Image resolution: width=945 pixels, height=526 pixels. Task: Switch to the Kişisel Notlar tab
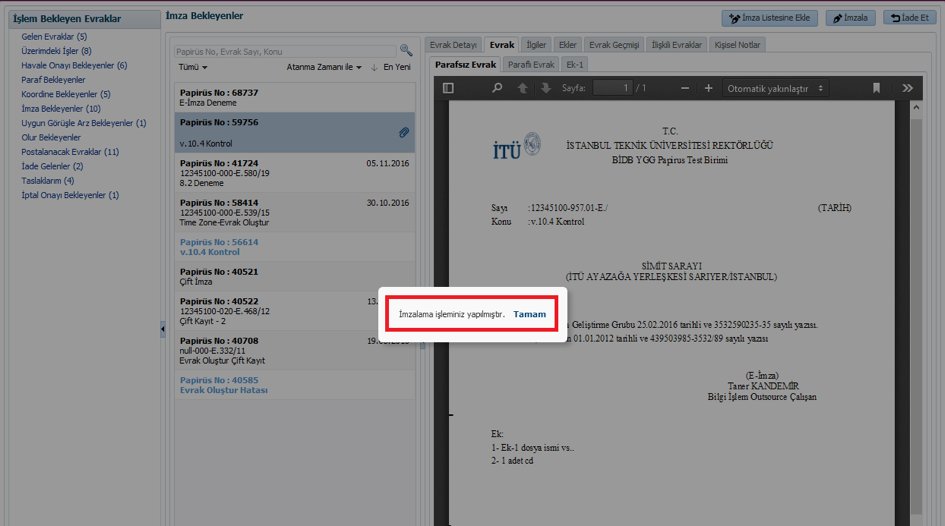click(737, 45)
